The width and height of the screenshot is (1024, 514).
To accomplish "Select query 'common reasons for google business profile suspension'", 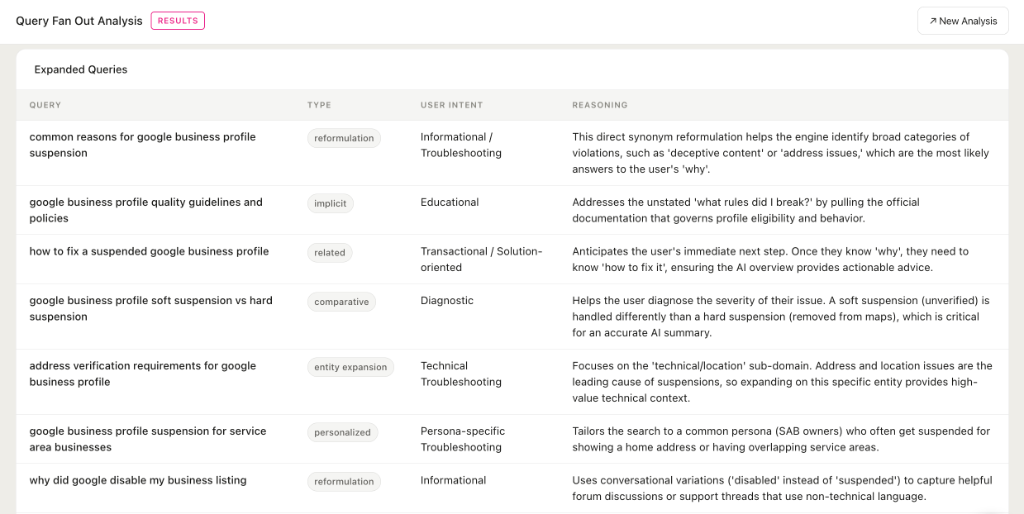I will click(x=142, y=145).
